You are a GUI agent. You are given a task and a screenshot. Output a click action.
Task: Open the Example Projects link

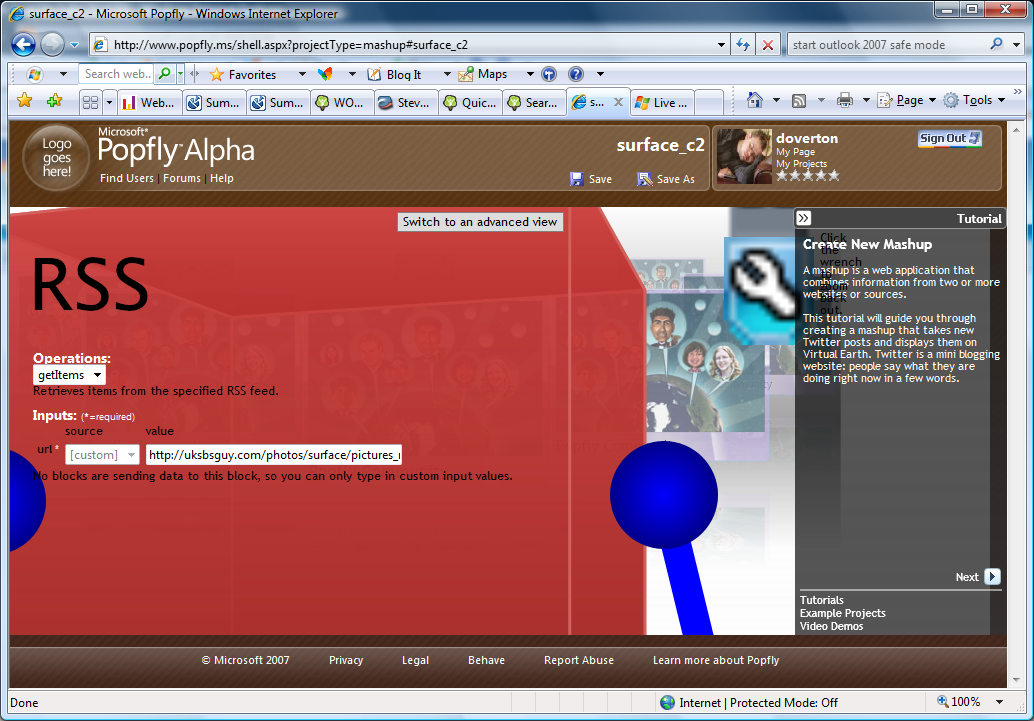(x=843, y=613)
